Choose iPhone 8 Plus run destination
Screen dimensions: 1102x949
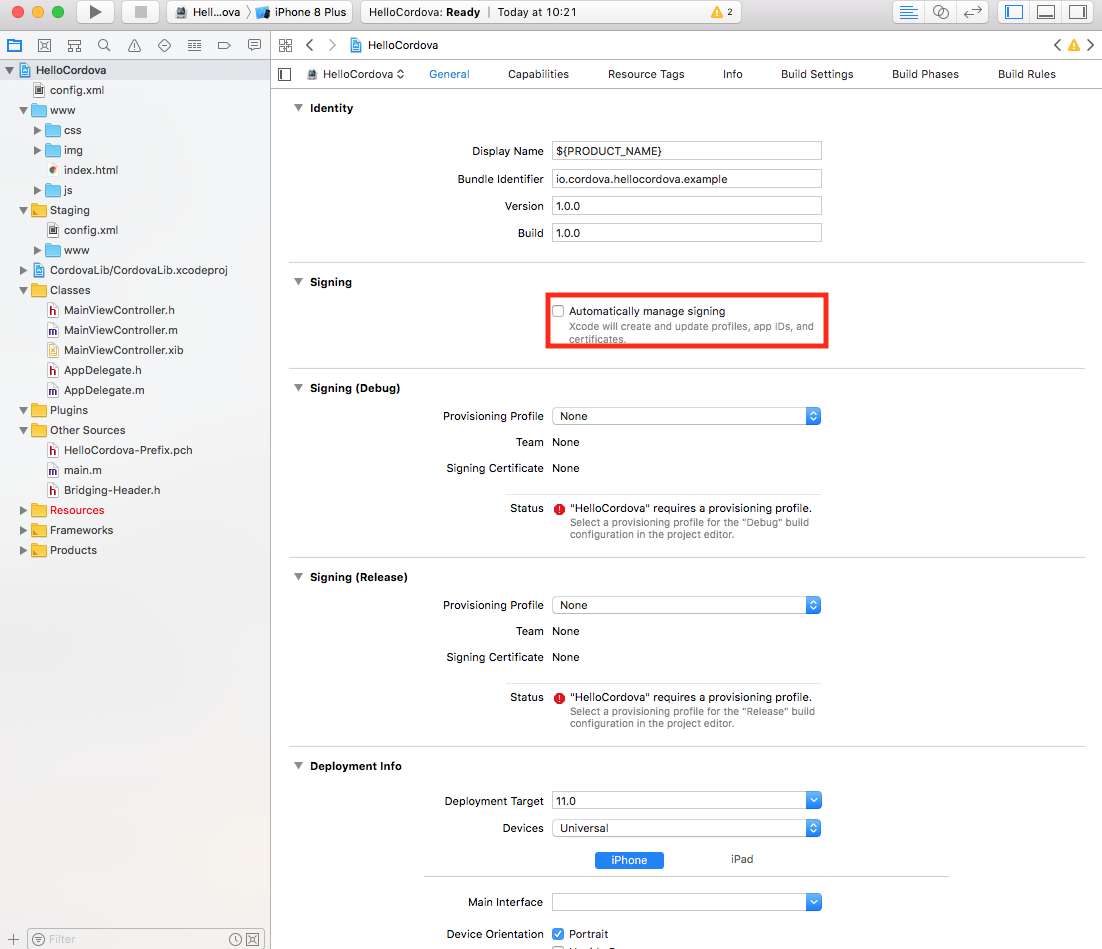click(x=302, y=12)
